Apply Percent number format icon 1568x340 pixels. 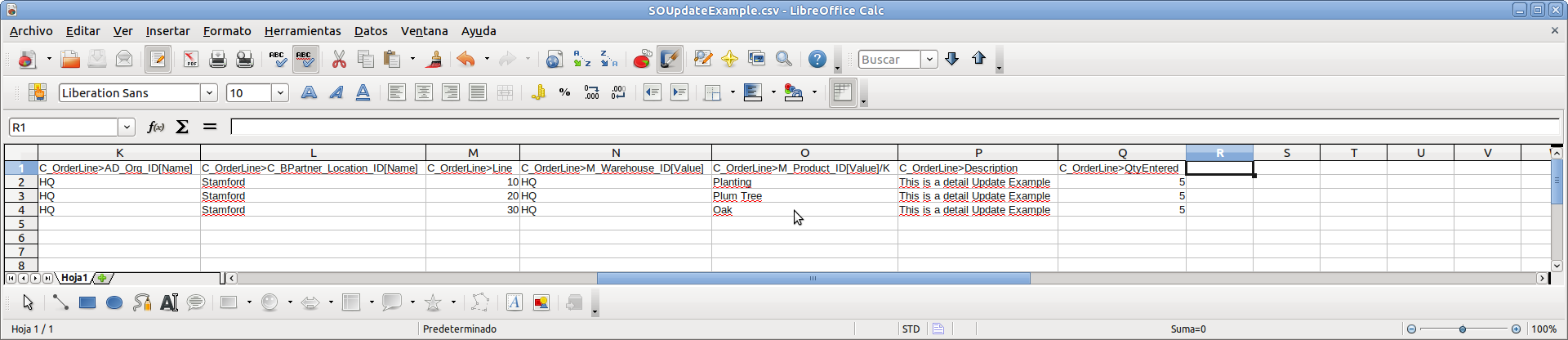tap(564, 92)
